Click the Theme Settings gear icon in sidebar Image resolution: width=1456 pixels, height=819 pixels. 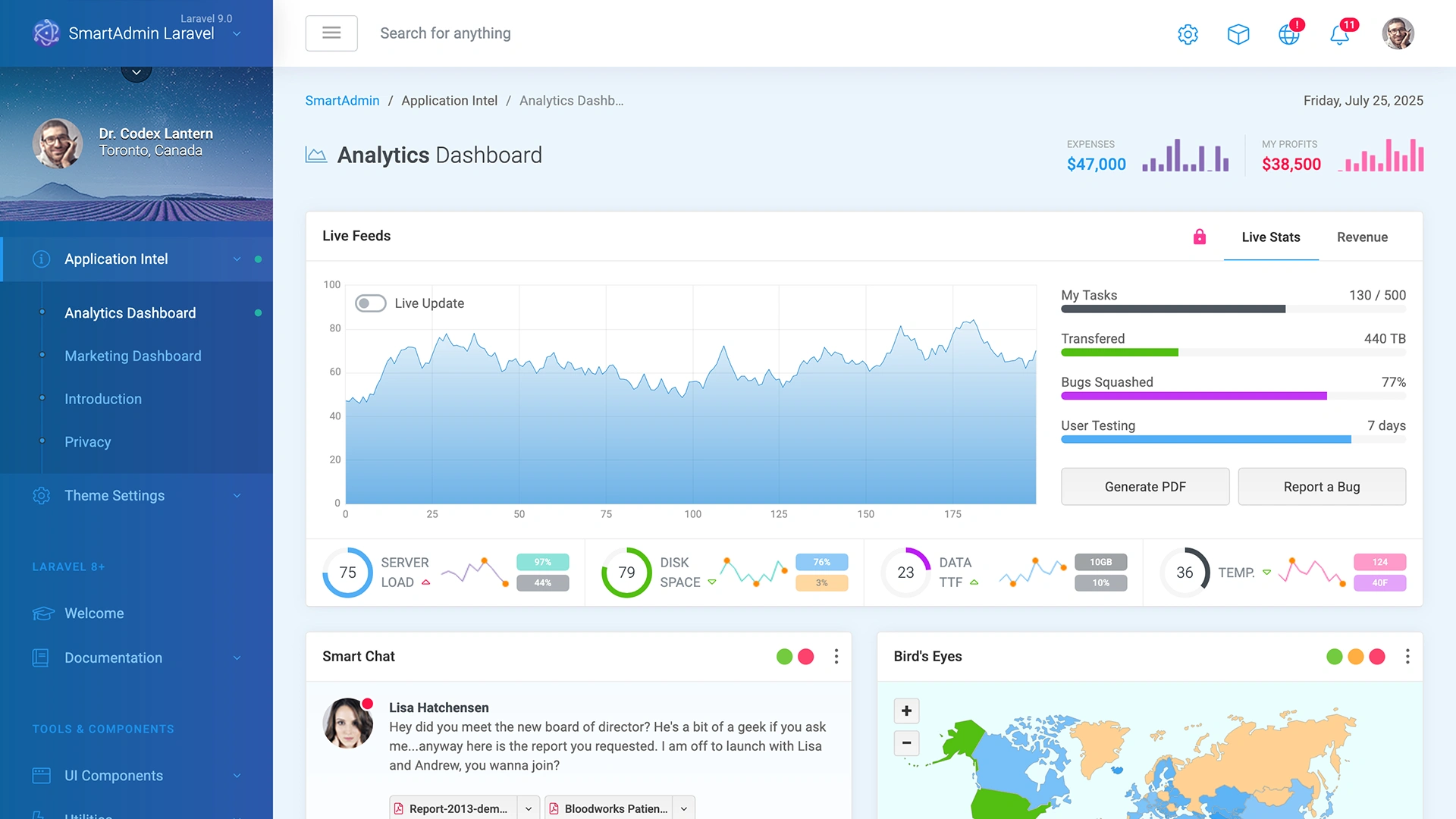tap(41, 495)
